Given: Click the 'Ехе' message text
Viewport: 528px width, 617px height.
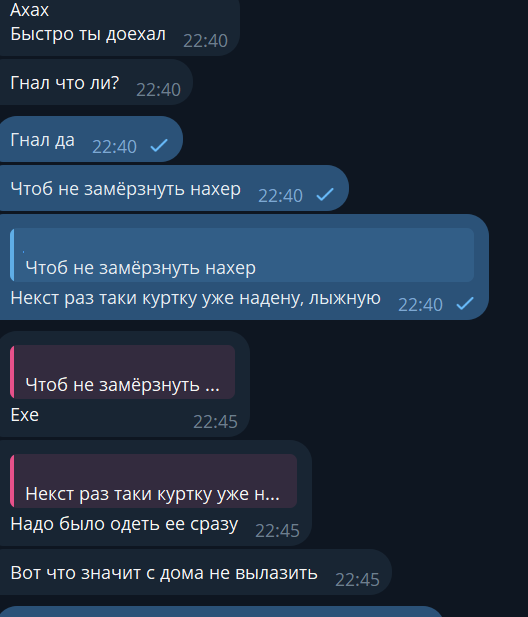Looking at the screenshot, I should pyautogui.click(x=25, y=415).
